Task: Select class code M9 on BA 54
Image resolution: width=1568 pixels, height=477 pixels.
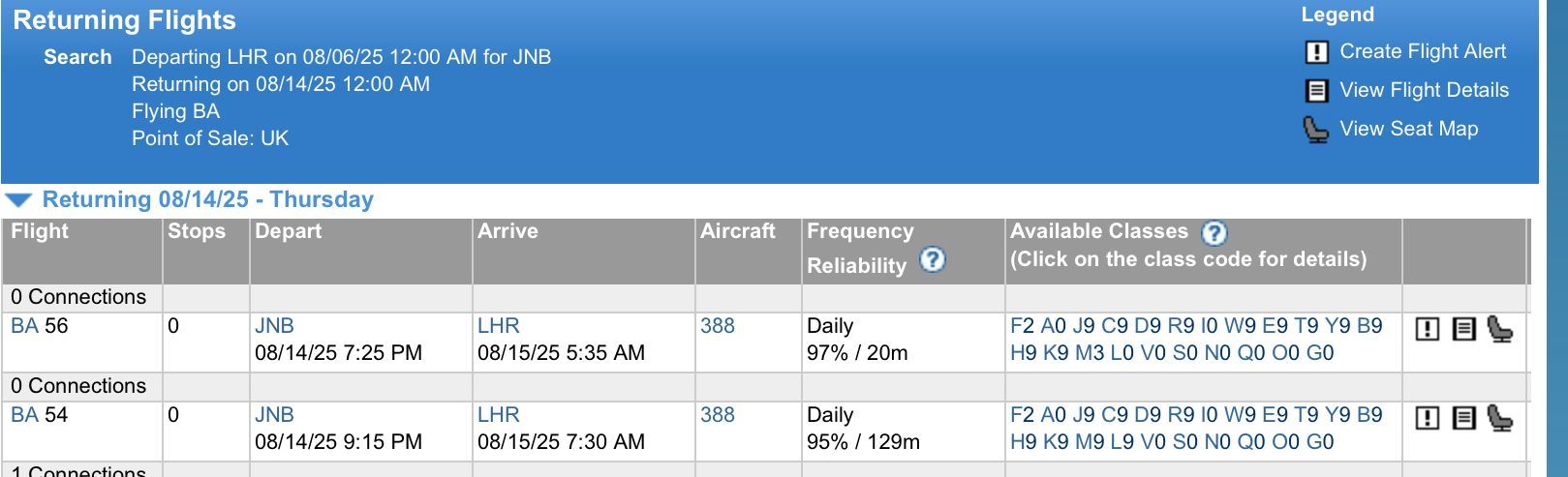Action: tap(1090, 442)
